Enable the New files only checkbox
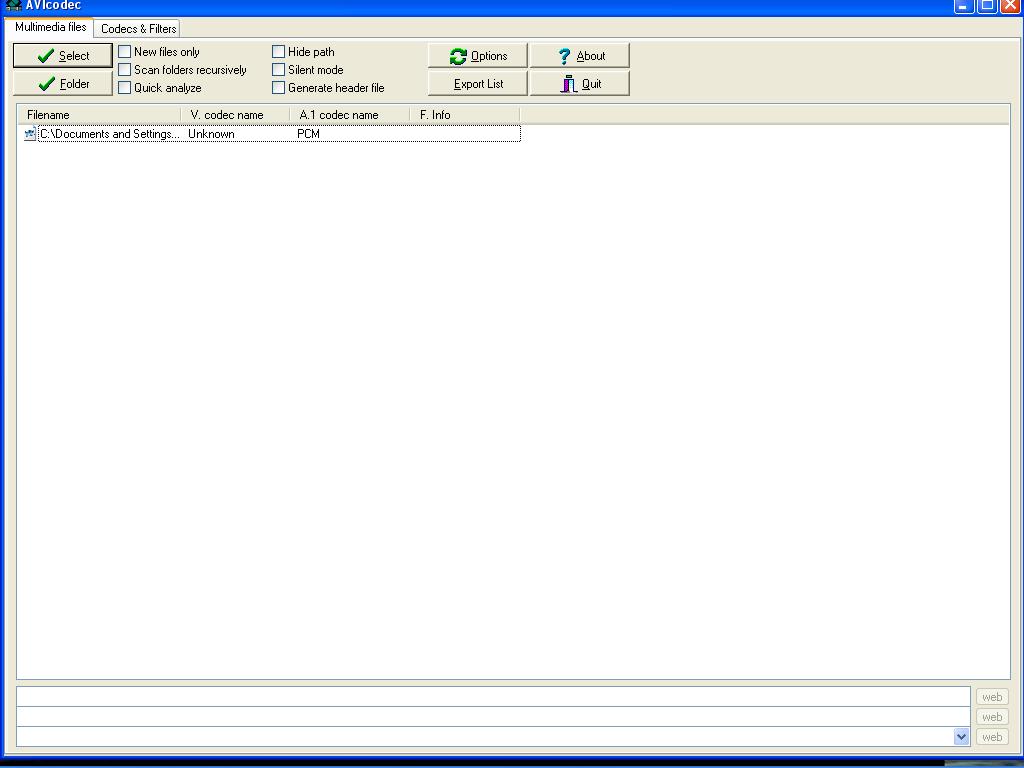This screenshot has height=768, width=1024. tap(125, 52)
